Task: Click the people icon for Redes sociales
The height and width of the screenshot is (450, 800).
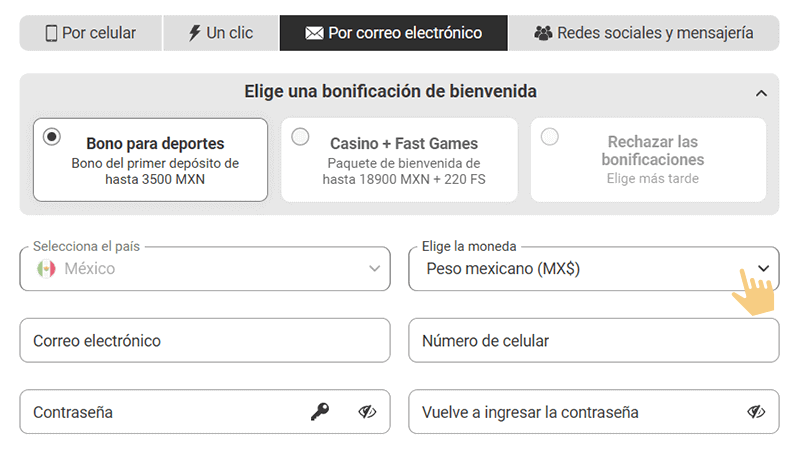Action: coord(543,33)
